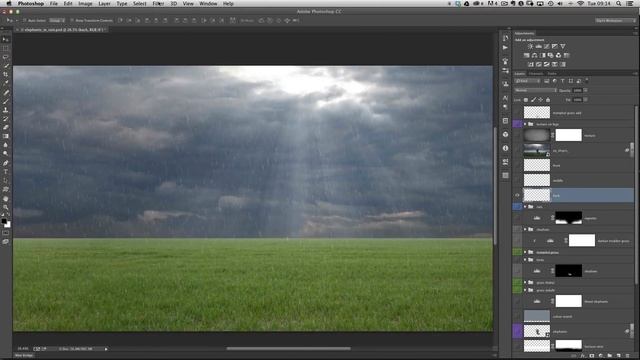Image resolution: width=640 pixels, height=360 pixels.
Task: Click the layer style fx icon
Action: [583, 356]
